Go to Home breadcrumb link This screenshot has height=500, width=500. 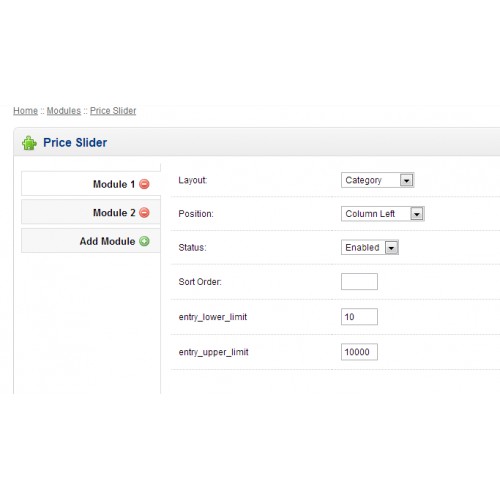[x=25, y=111]
